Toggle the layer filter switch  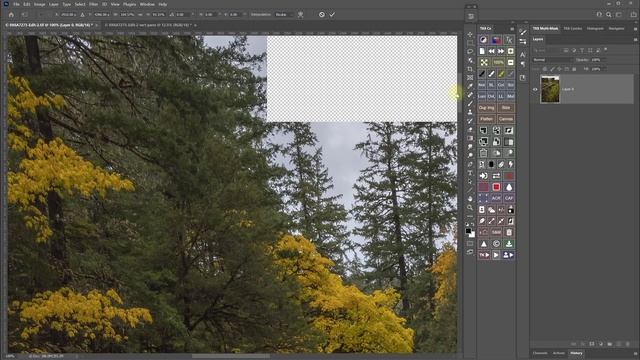pyautogui.click(x=606, y=50)
